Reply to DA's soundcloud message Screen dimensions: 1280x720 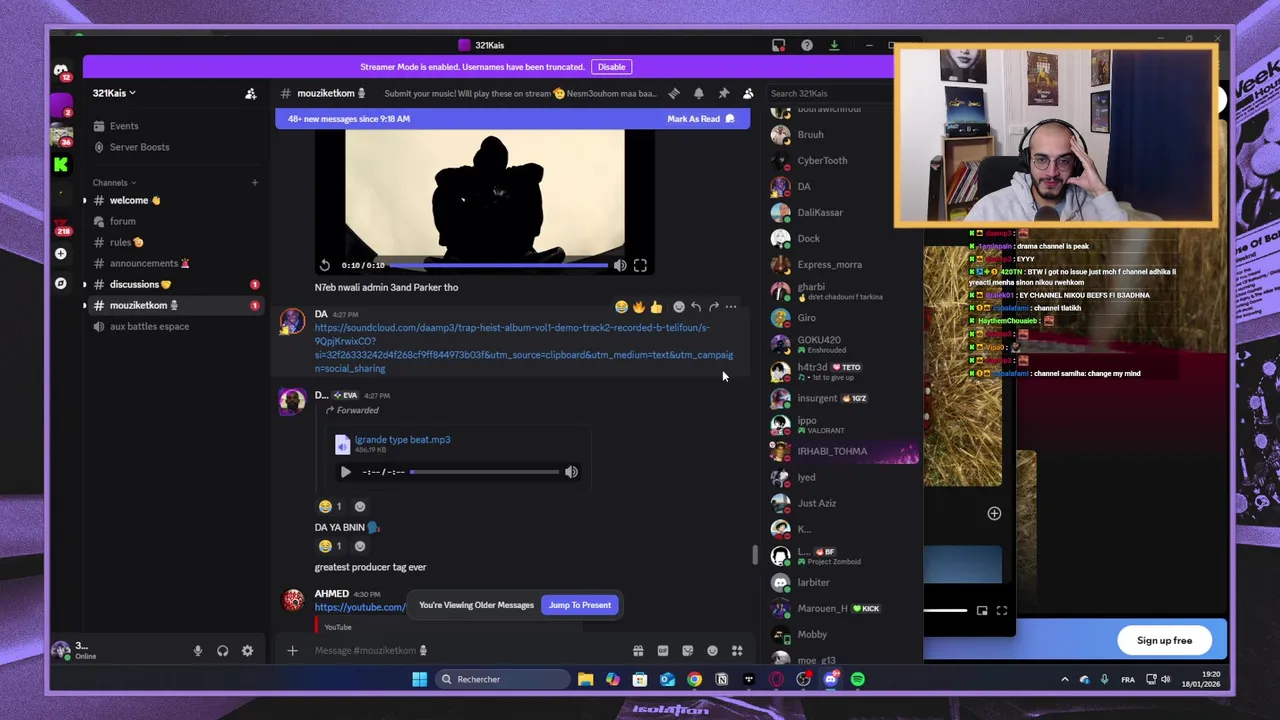pos(696,307)
